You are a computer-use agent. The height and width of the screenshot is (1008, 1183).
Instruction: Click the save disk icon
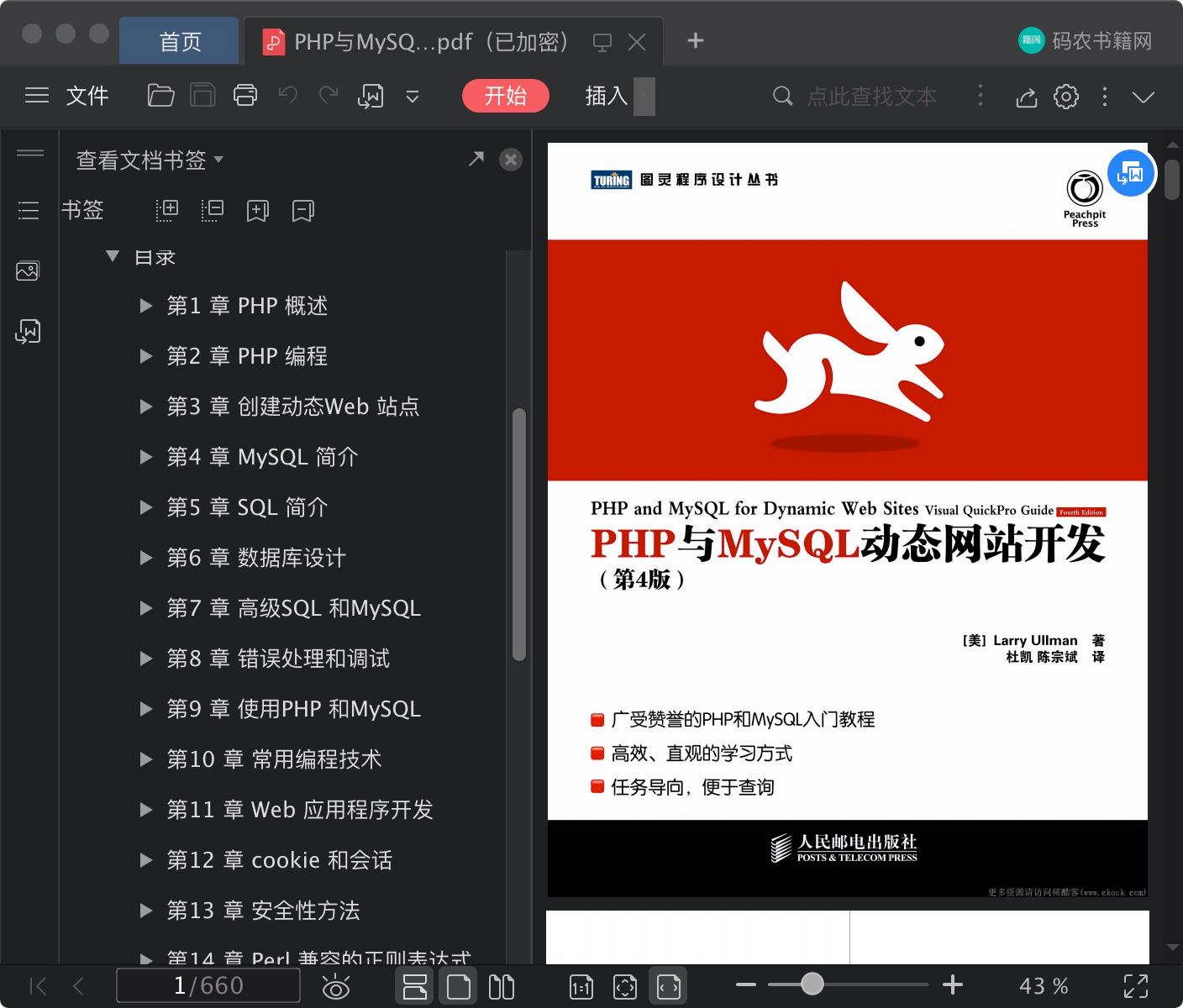(202, 96)
